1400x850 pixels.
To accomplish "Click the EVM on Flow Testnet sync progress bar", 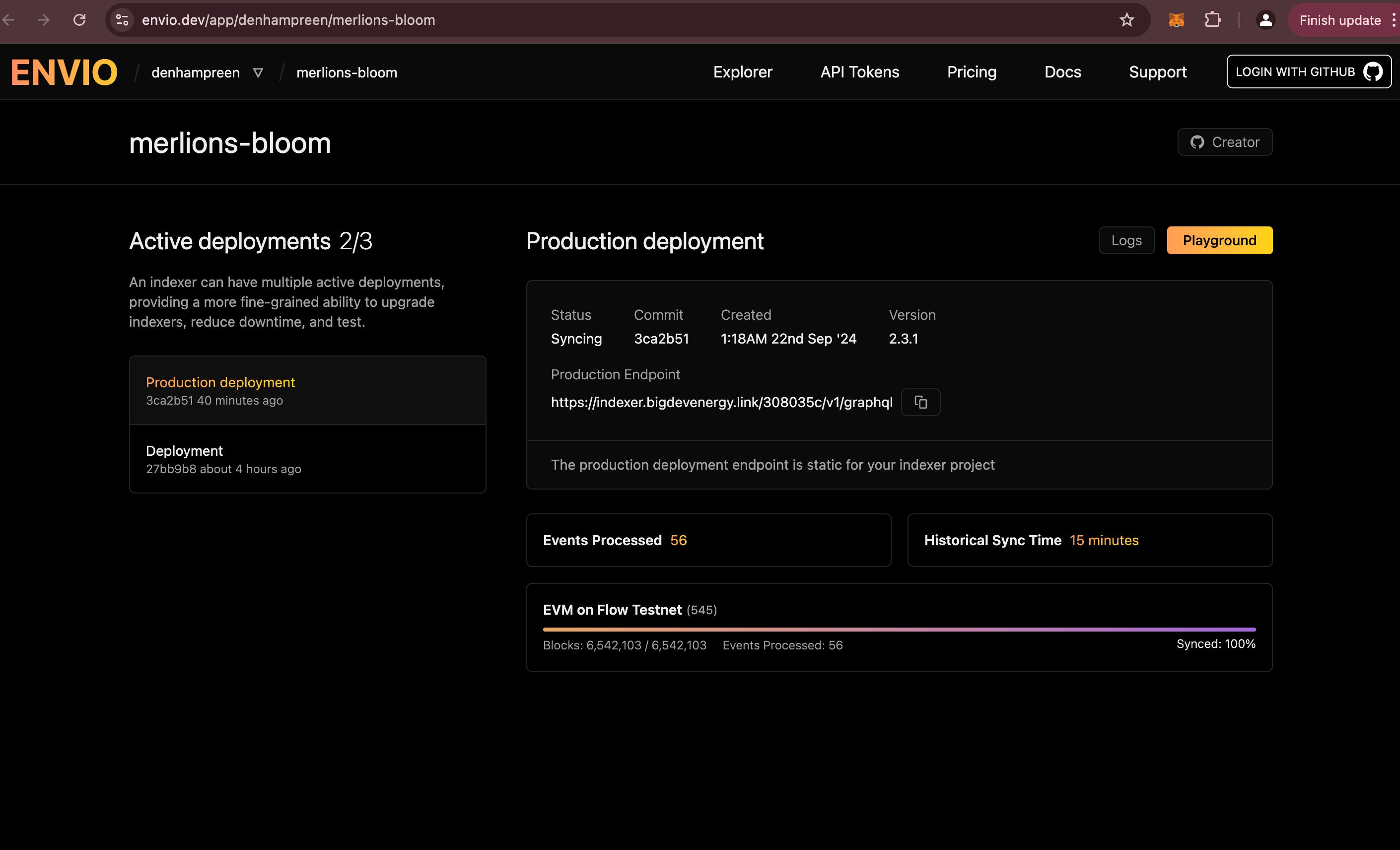I will (x=899, y=630).
